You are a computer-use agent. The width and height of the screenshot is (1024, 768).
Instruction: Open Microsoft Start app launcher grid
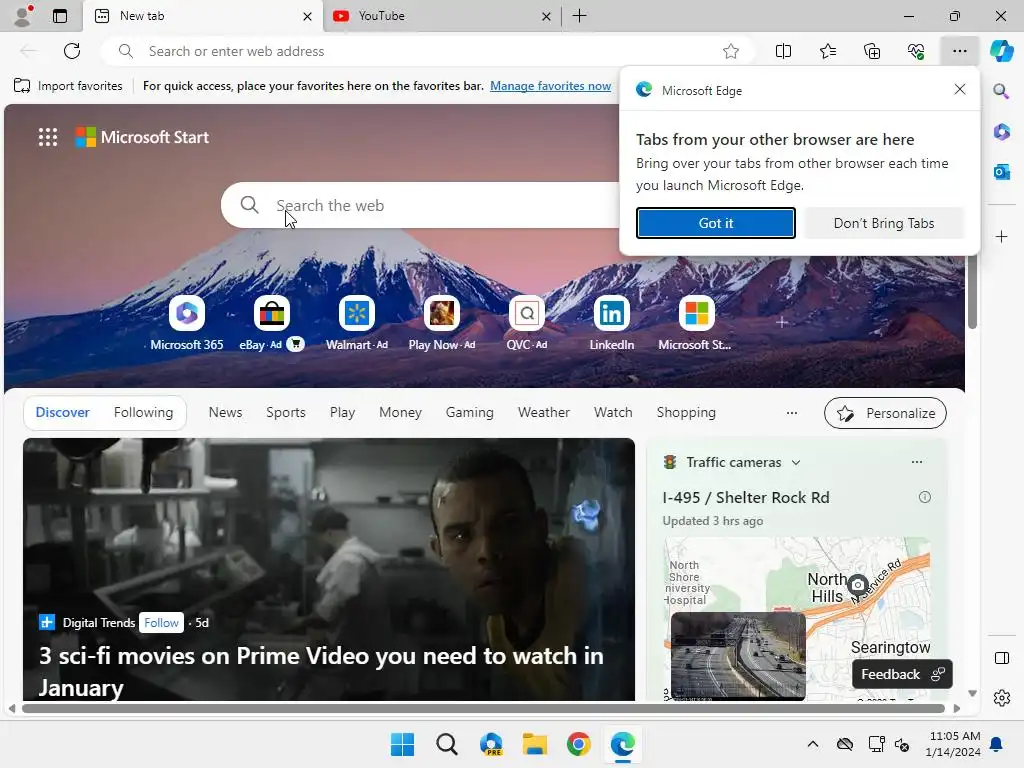[x=48, y=137]
